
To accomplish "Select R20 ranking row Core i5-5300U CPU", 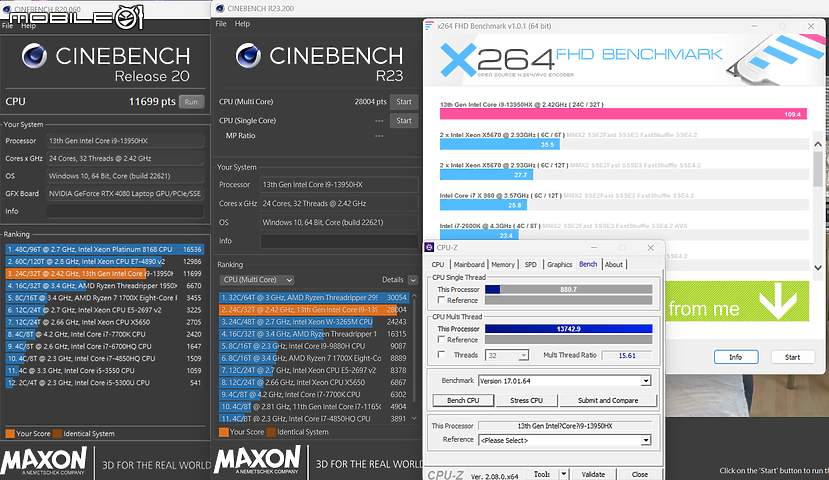I will point(104,383).
